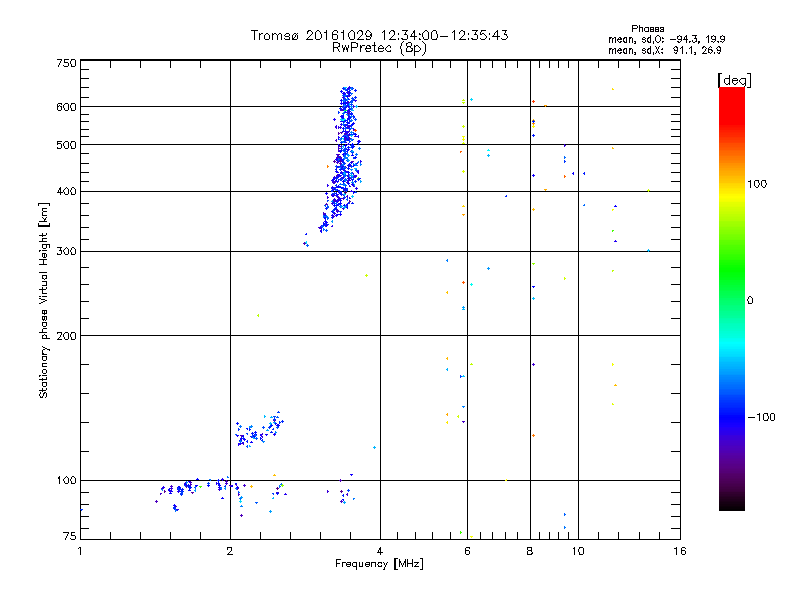Click the "100" height axis label on the left
Image resolution: width=800 pixels, height=600 pixels.
tap(66, 480)
